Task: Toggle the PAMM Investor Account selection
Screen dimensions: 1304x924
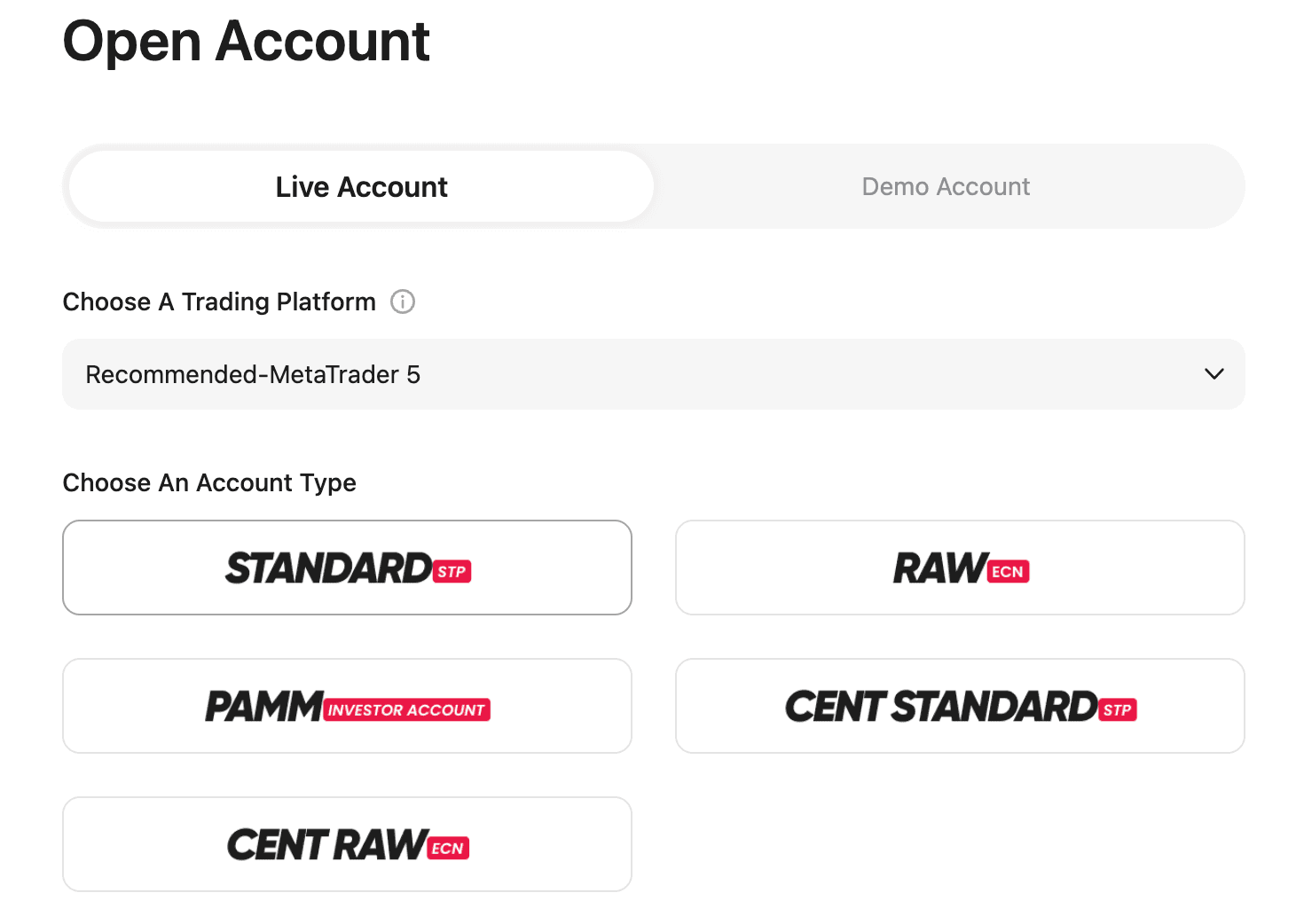Action: pos(347,706)
